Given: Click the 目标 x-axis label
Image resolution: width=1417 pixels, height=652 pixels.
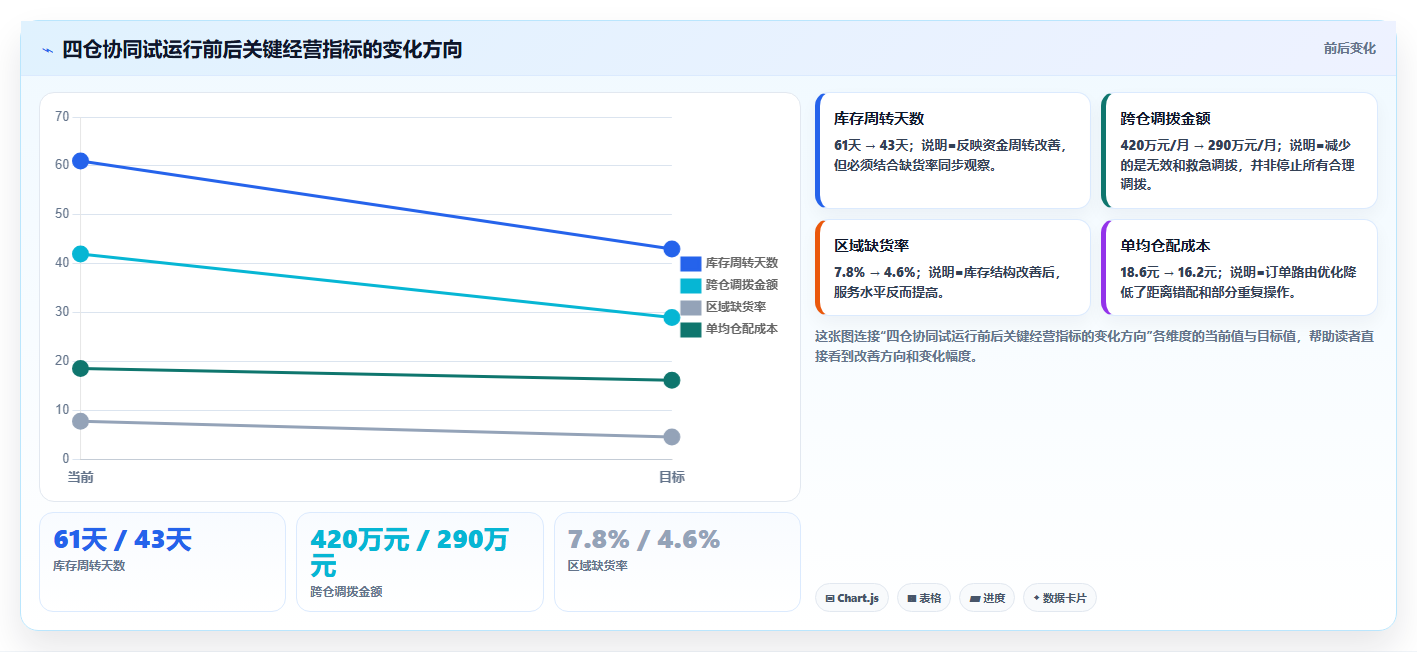Looking at the screenshot, I should (672, 477).
